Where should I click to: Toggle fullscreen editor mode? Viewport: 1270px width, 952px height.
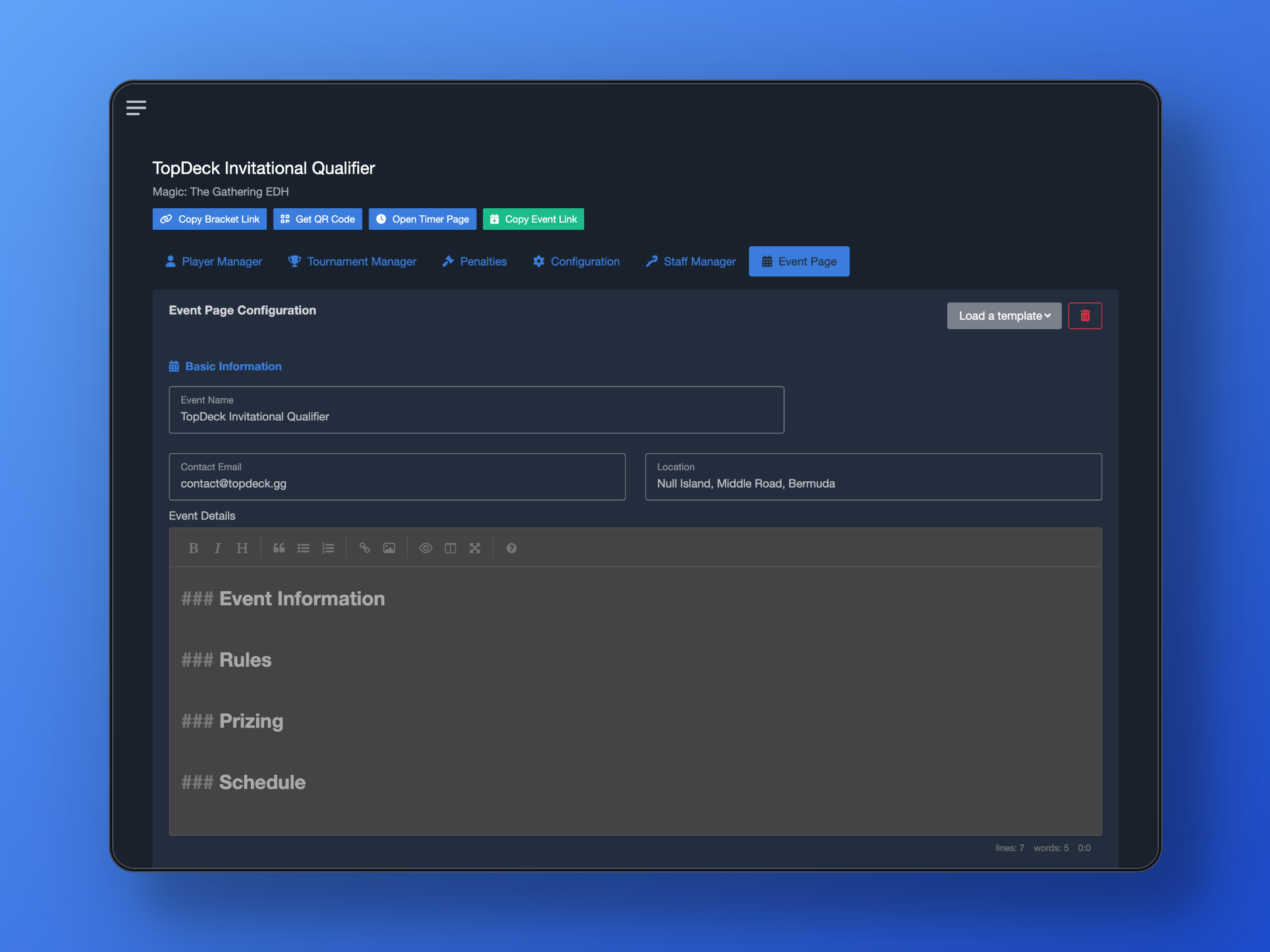click(475, 548)
